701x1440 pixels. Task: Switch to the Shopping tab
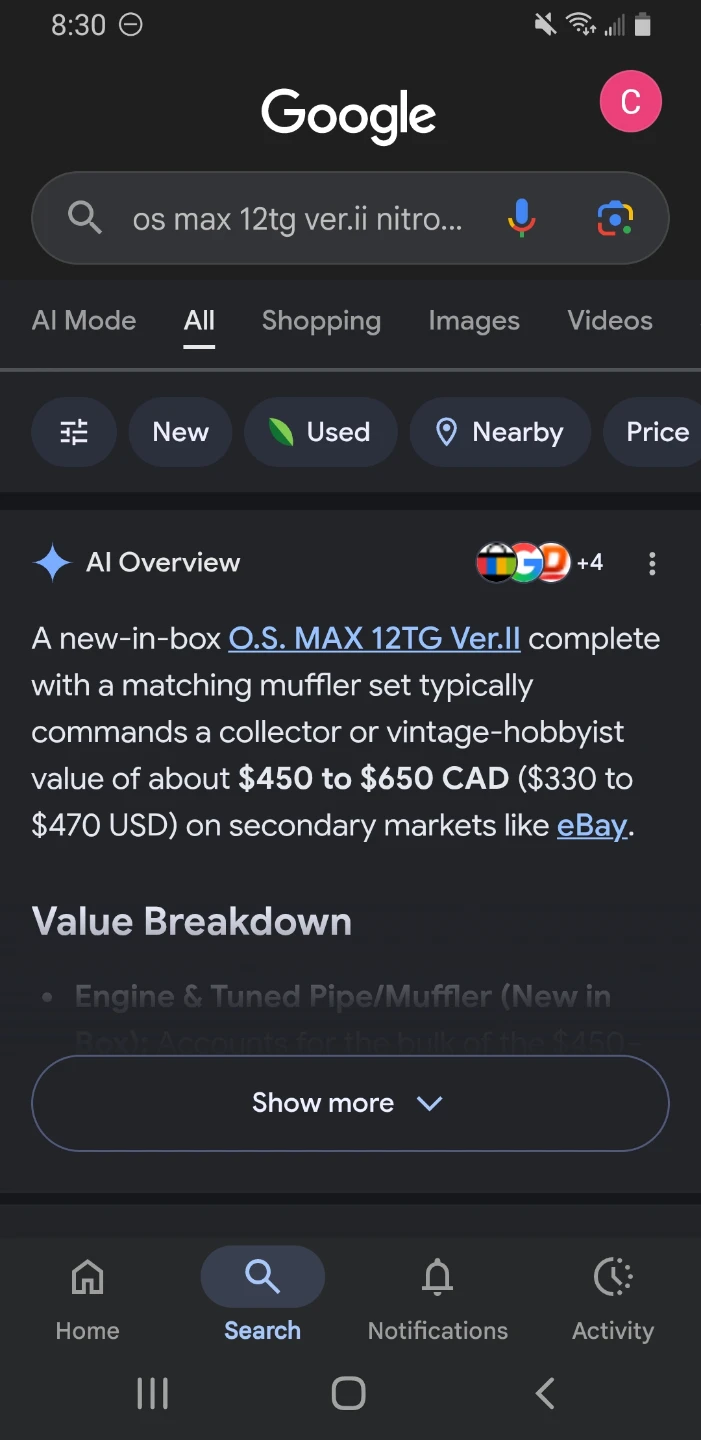point(321,321)
